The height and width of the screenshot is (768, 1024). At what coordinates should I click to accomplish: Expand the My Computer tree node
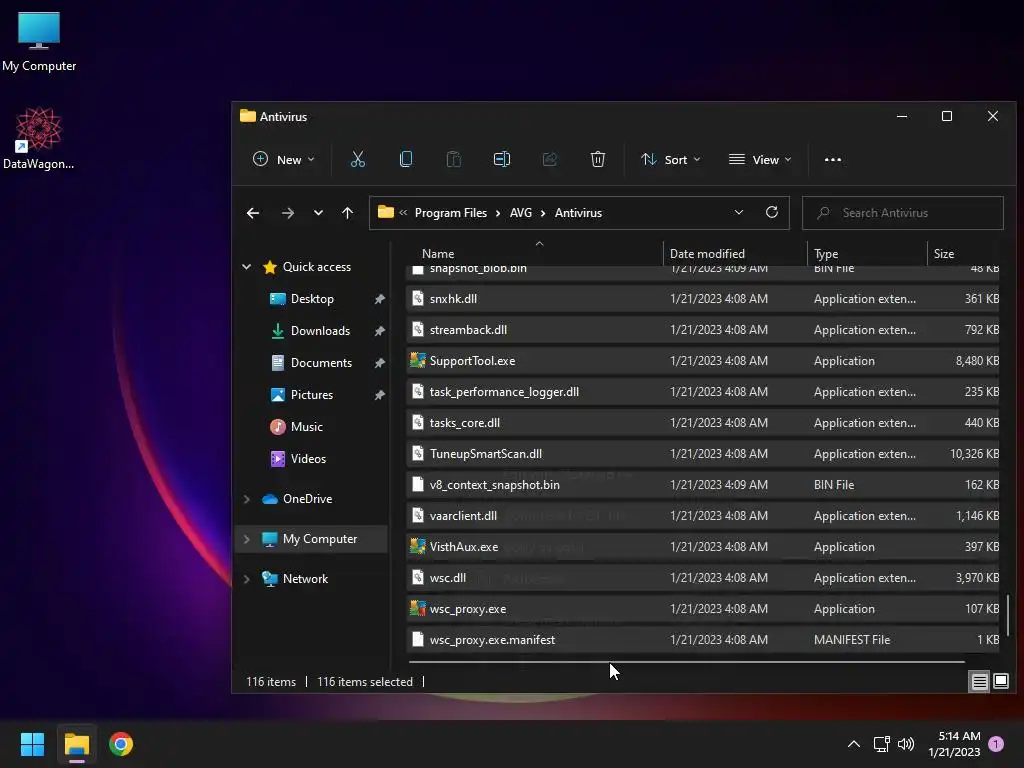click(247, 539)
